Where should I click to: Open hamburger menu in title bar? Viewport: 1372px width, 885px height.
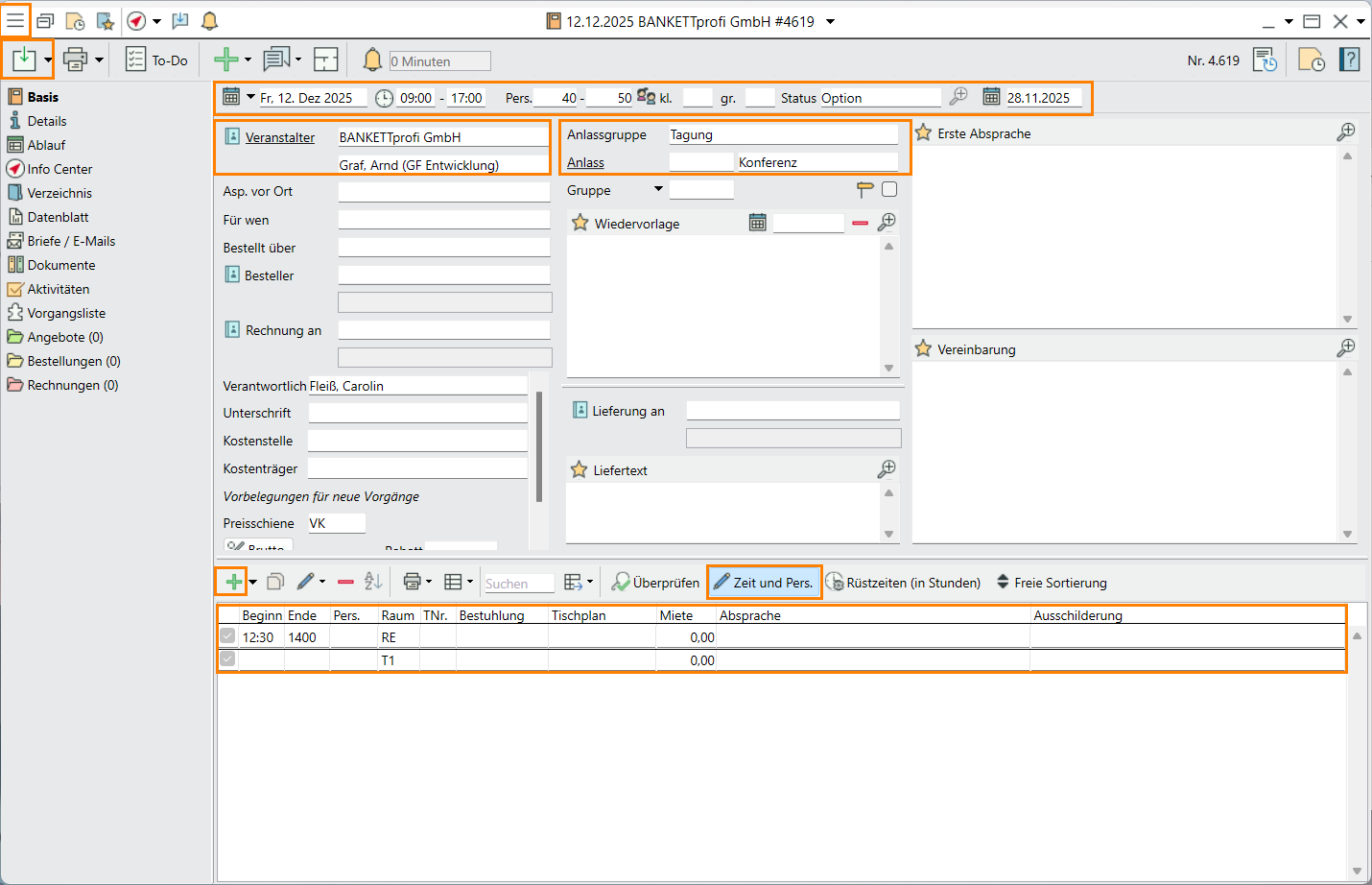(15, 20)
